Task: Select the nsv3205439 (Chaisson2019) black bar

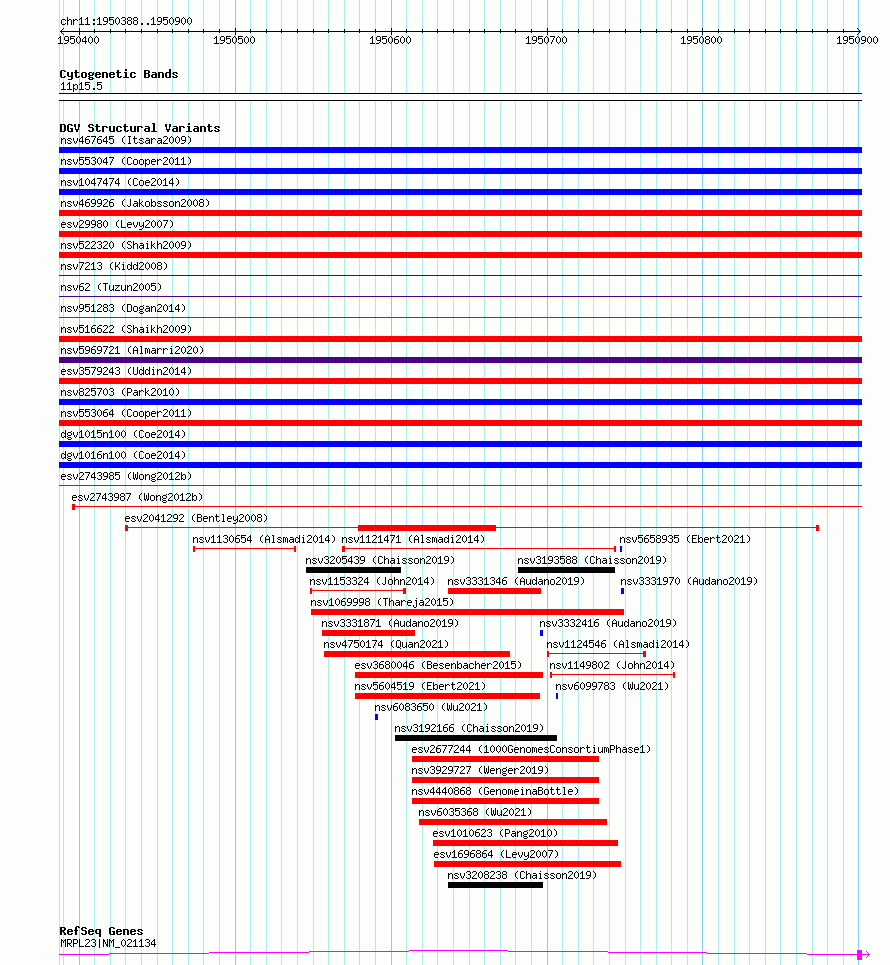Action: pos(353,570)
